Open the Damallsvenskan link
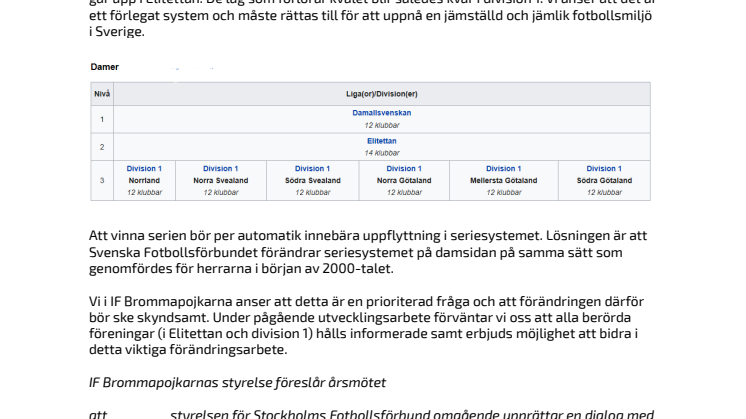 pyautogui.click(x=382, y=113)
